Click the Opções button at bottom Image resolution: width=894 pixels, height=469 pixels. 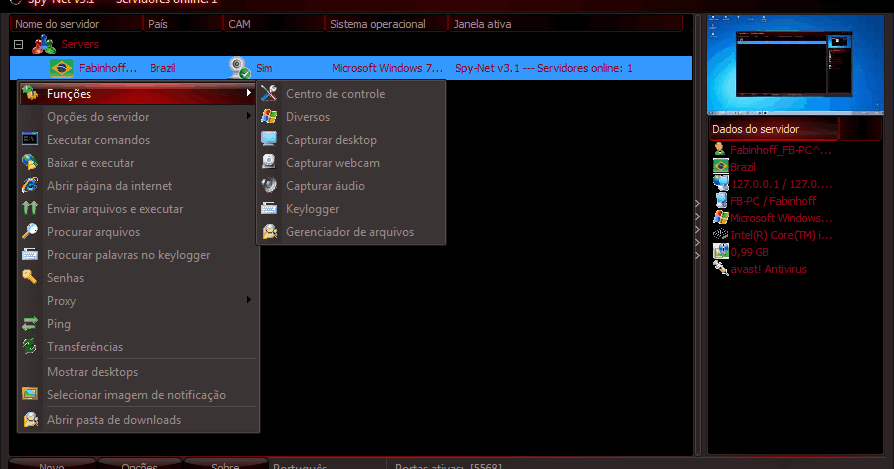(x=140, y=463)
